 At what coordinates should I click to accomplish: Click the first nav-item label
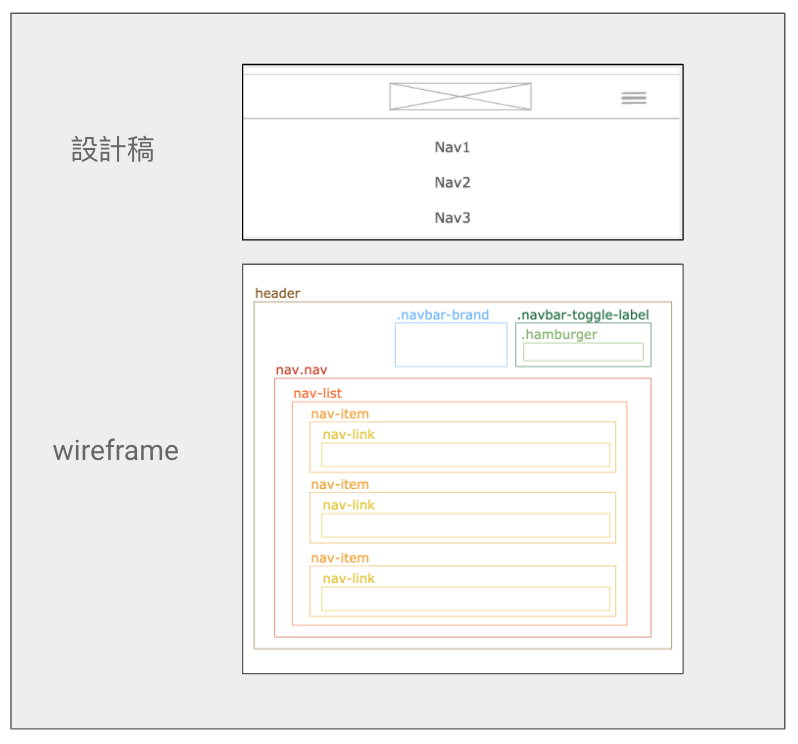point(339,414)
